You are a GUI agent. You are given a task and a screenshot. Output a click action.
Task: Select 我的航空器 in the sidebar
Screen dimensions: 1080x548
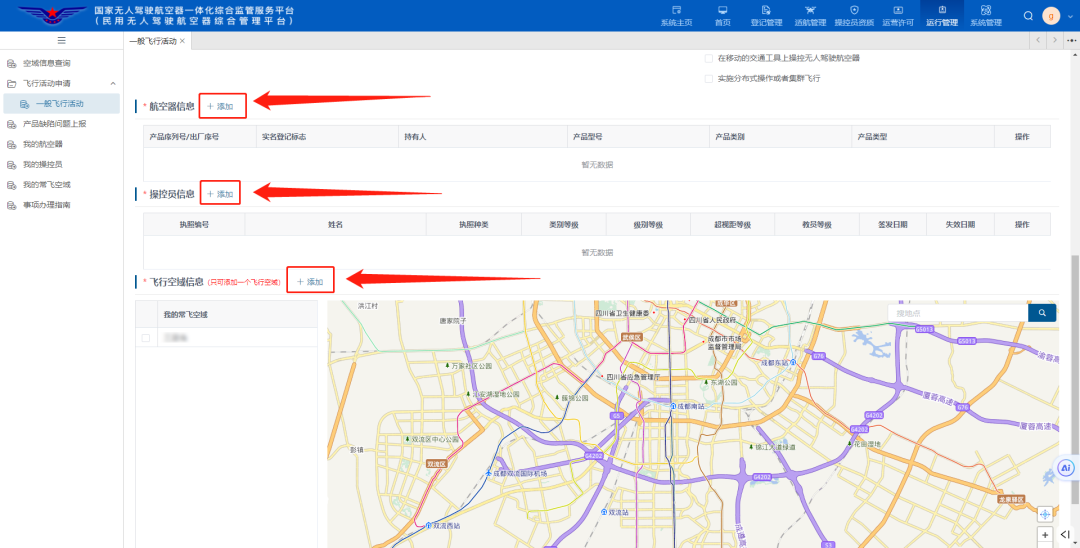point(43,144)
